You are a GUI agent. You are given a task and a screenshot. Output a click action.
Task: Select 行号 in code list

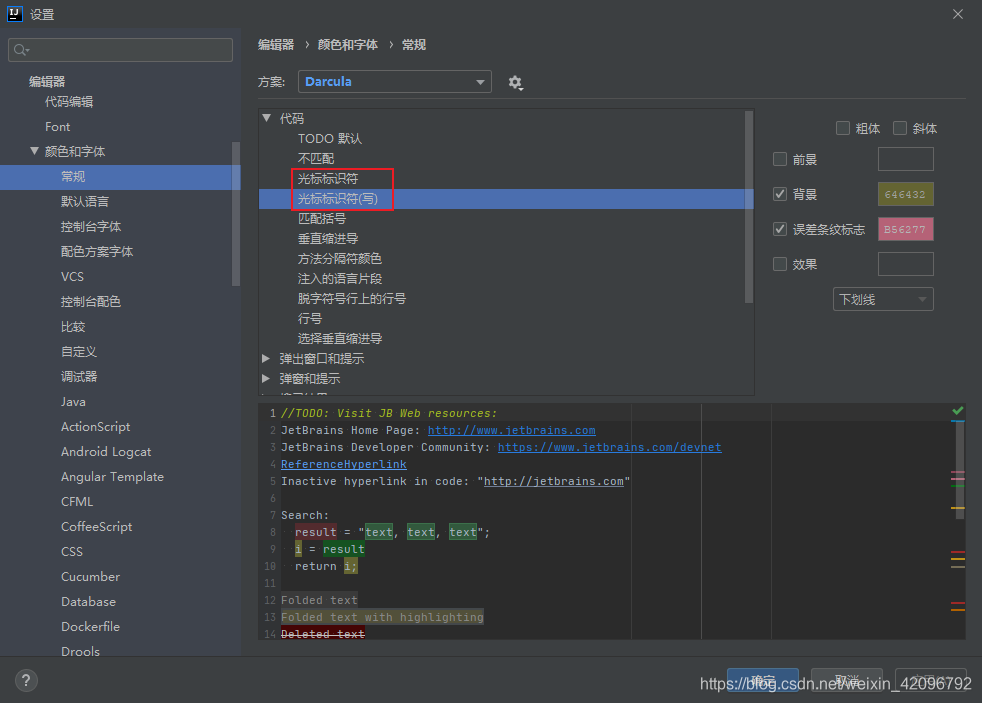(x=310, y=319)
